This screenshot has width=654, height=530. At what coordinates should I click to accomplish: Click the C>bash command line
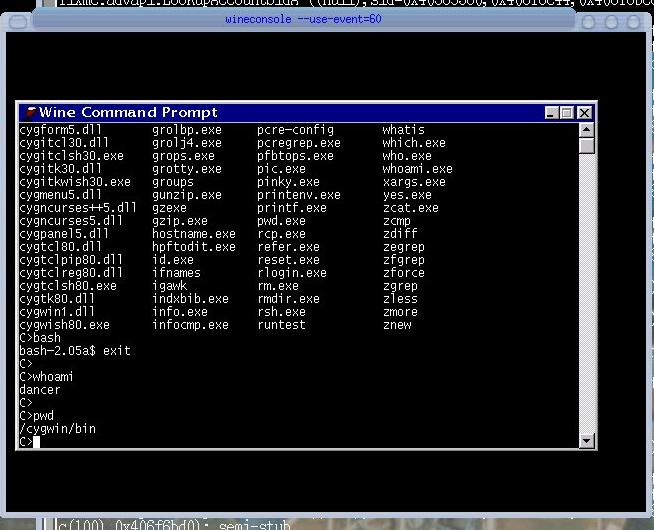click(40, 338)
